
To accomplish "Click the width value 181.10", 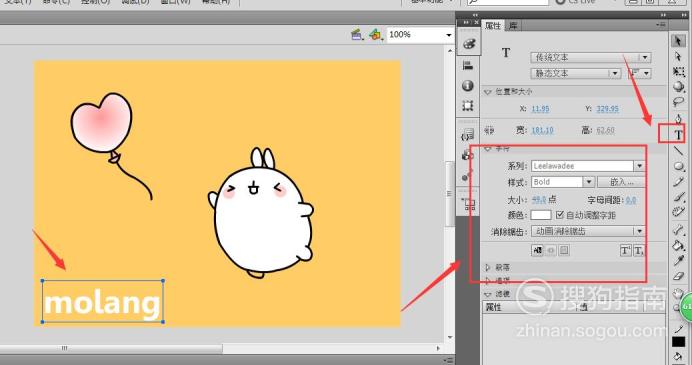I will (x=542, y=130).
